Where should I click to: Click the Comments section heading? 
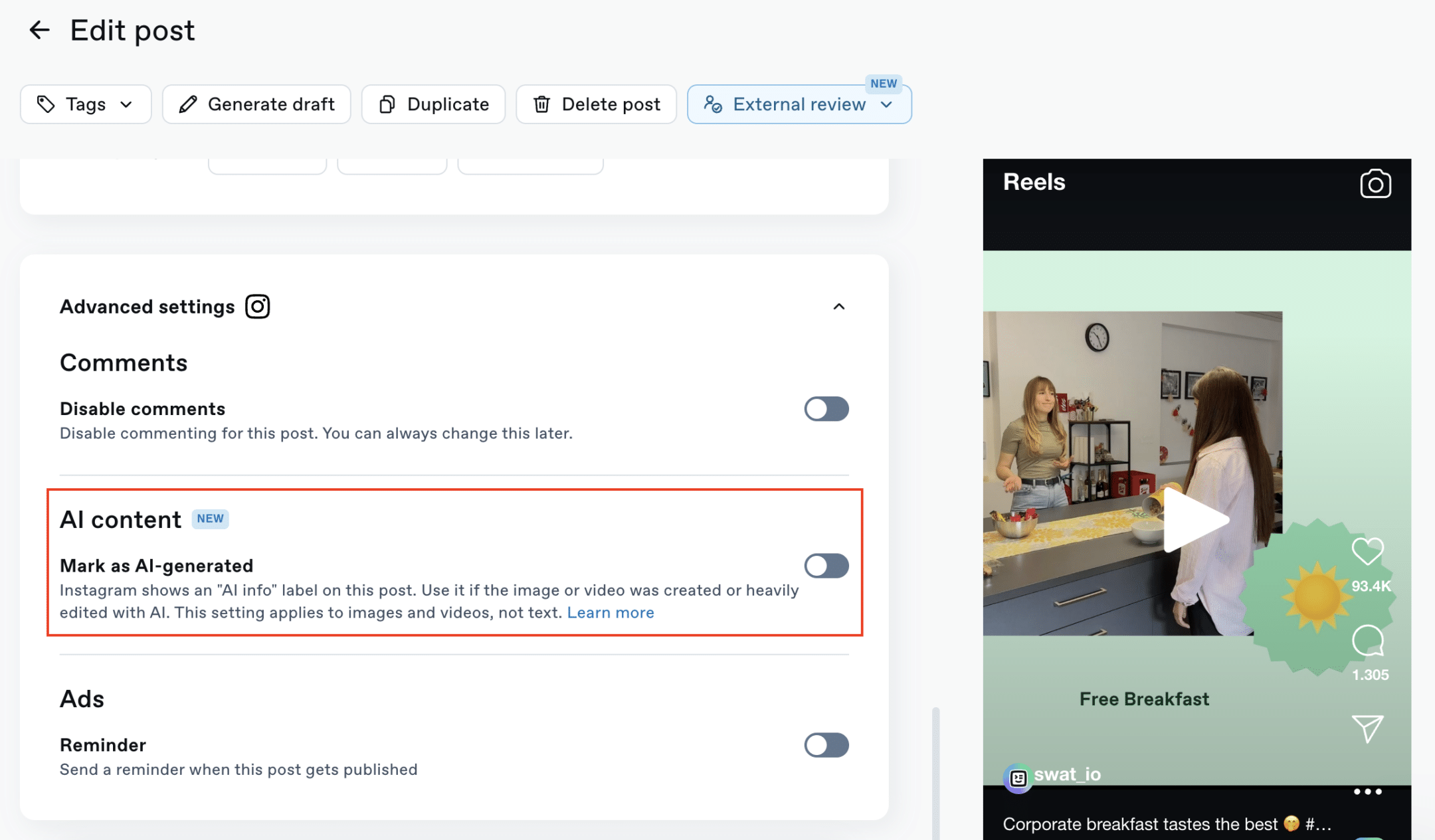point(124,363)
